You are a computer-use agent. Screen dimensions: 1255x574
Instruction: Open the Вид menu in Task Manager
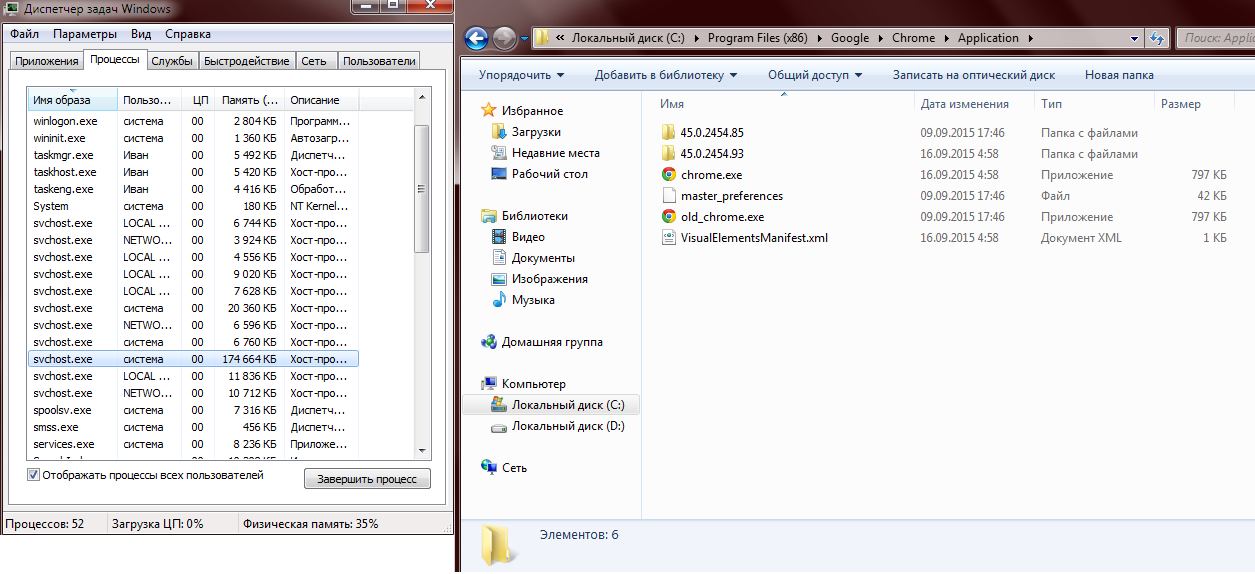pyautogui.click(x=141, y=34)
